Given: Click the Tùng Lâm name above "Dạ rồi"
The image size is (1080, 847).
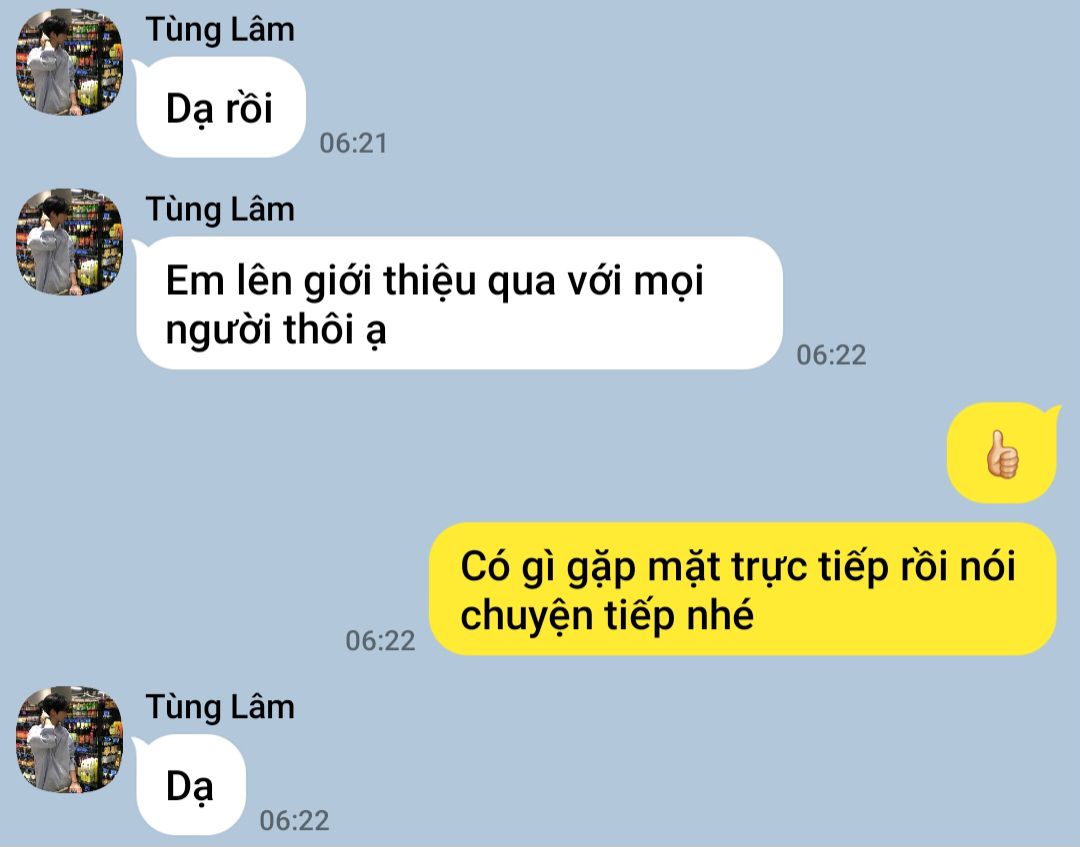Looking at the screenshot, I should 220,31.
